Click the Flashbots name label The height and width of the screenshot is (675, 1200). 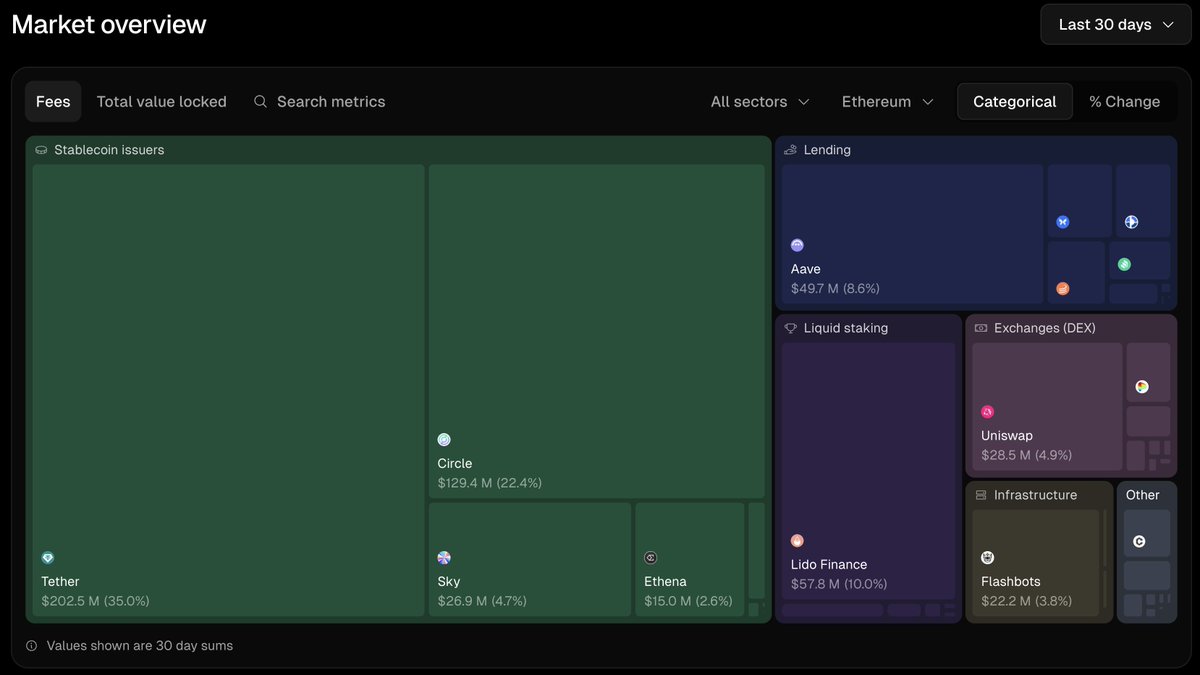1011,581
